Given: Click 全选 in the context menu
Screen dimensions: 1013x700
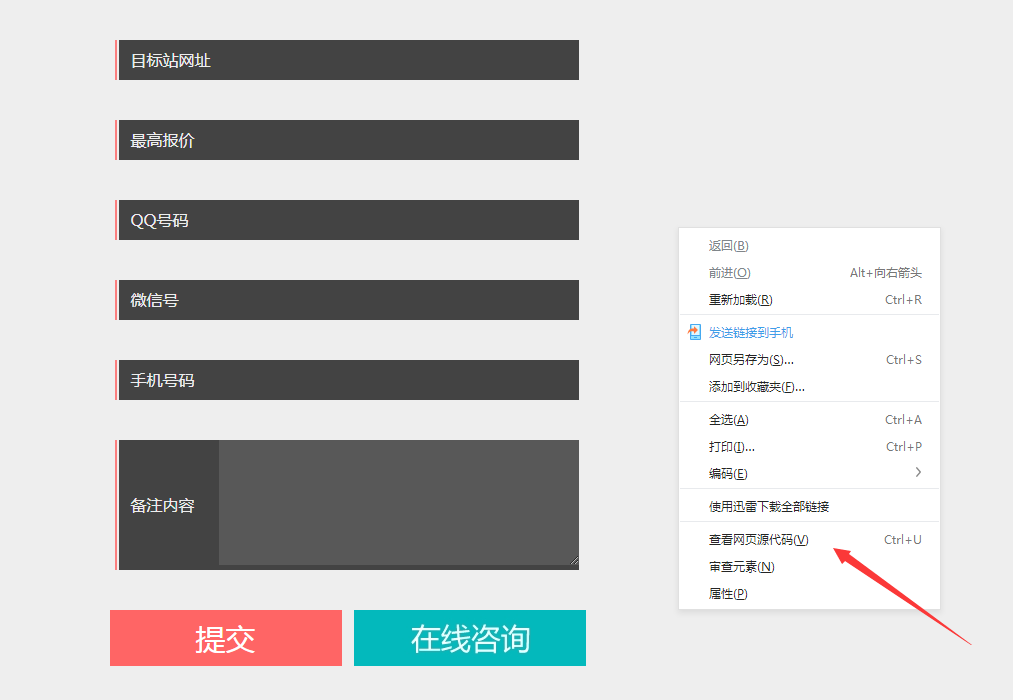Looking at the screenshot, I should 728,420.
